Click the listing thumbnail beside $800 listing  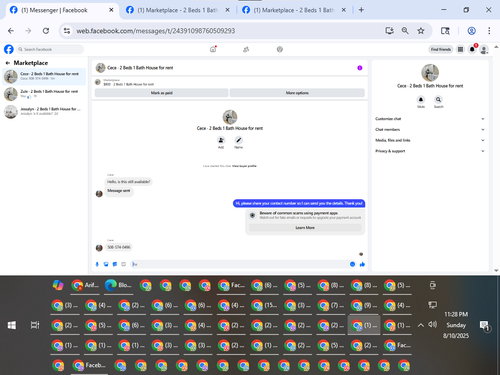pyautogui.click(x=98, y=82)
